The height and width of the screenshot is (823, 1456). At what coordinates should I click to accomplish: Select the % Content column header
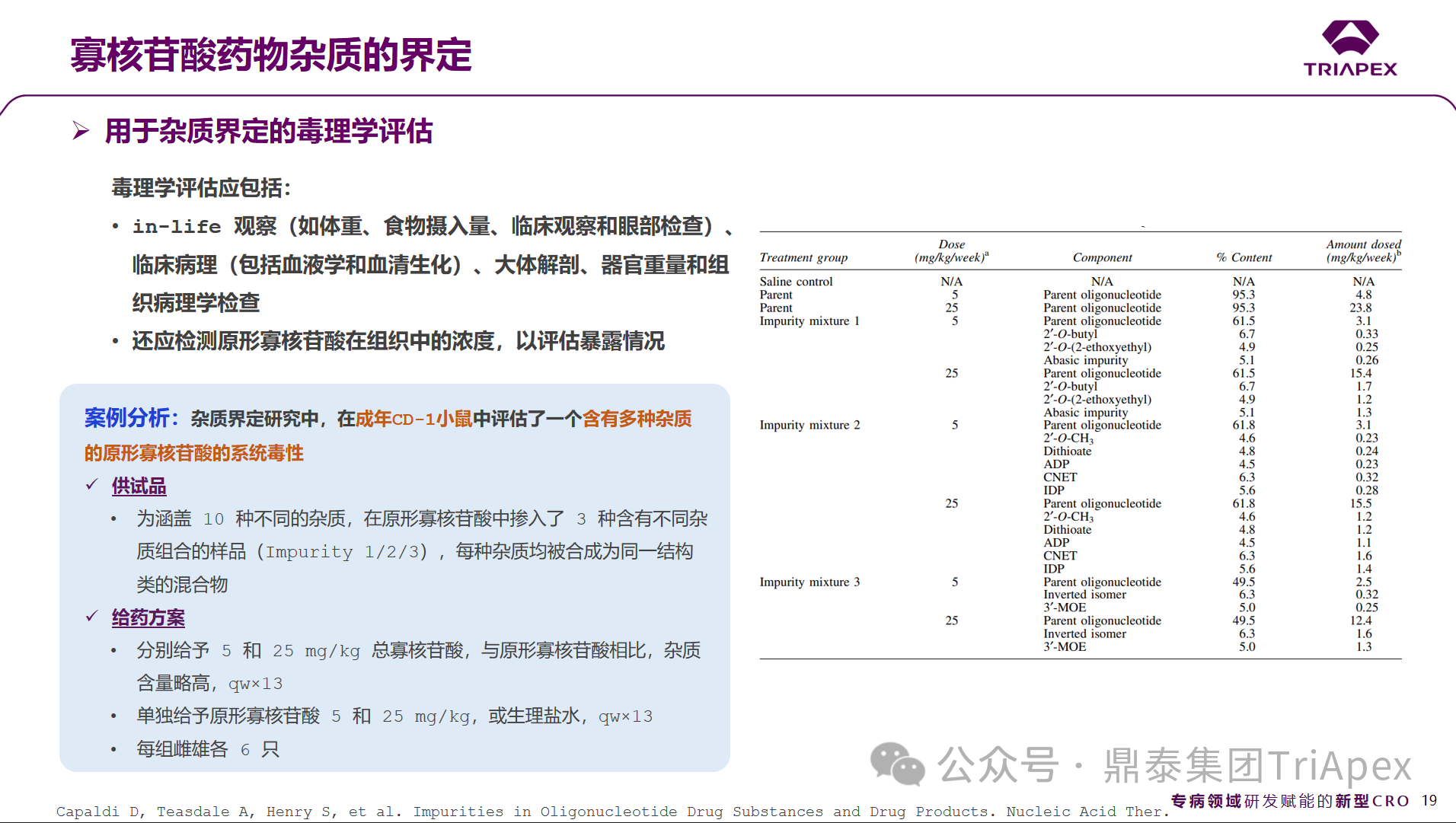(1244, 257)
